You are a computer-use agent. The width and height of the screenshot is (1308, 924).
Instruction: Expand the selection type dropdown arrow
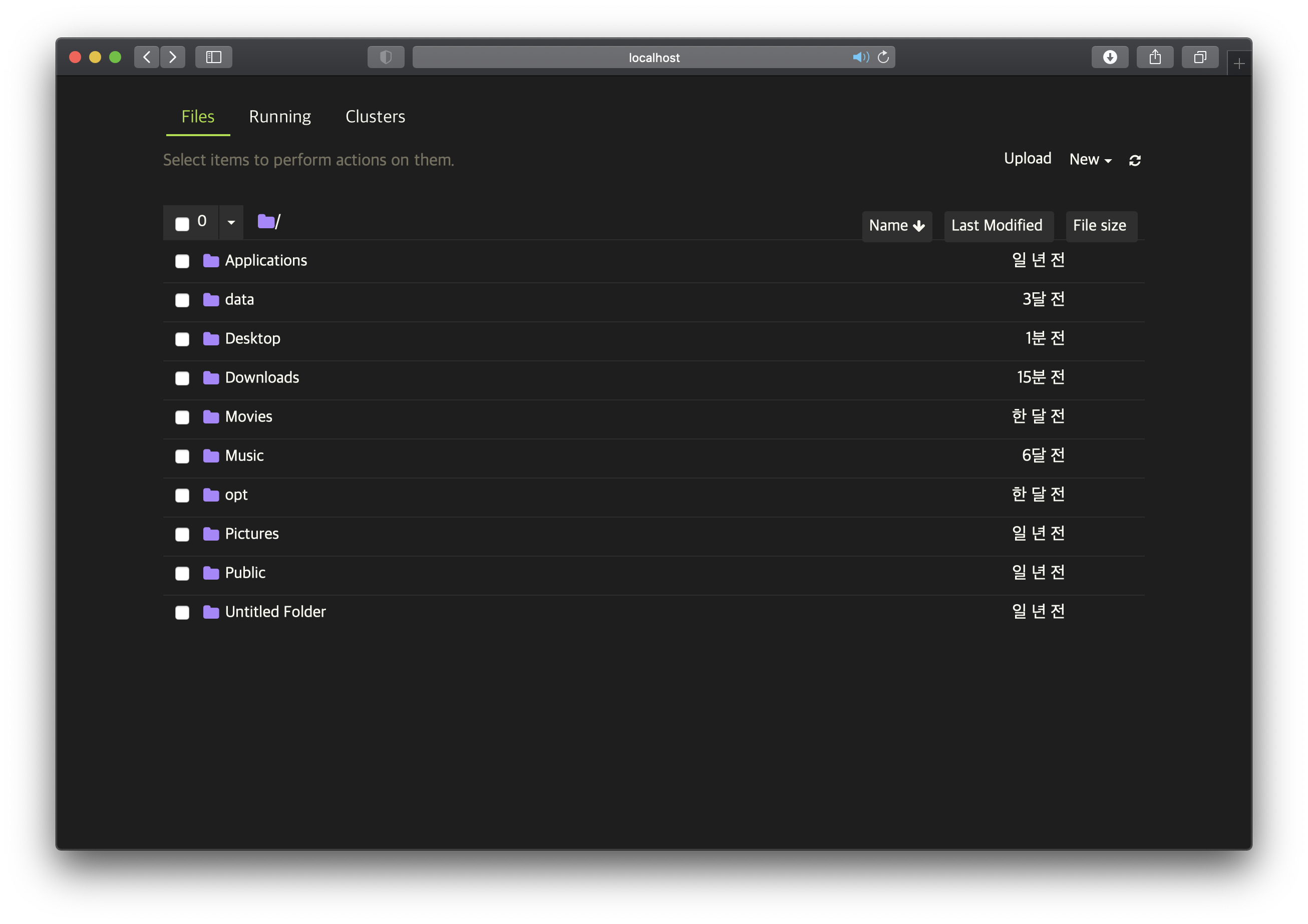coord(231,223)
